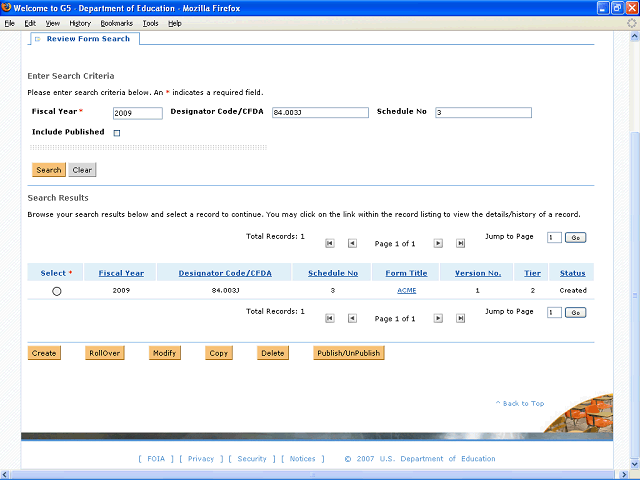
Task: Select the radio button for ACME record
Action: click(57, 291)
